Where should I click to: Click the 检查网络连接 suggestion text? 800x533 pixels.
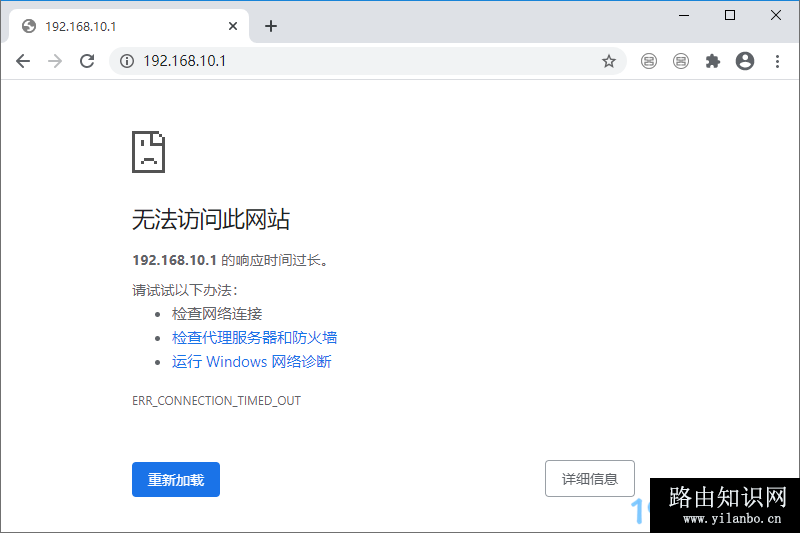(217, 314)
